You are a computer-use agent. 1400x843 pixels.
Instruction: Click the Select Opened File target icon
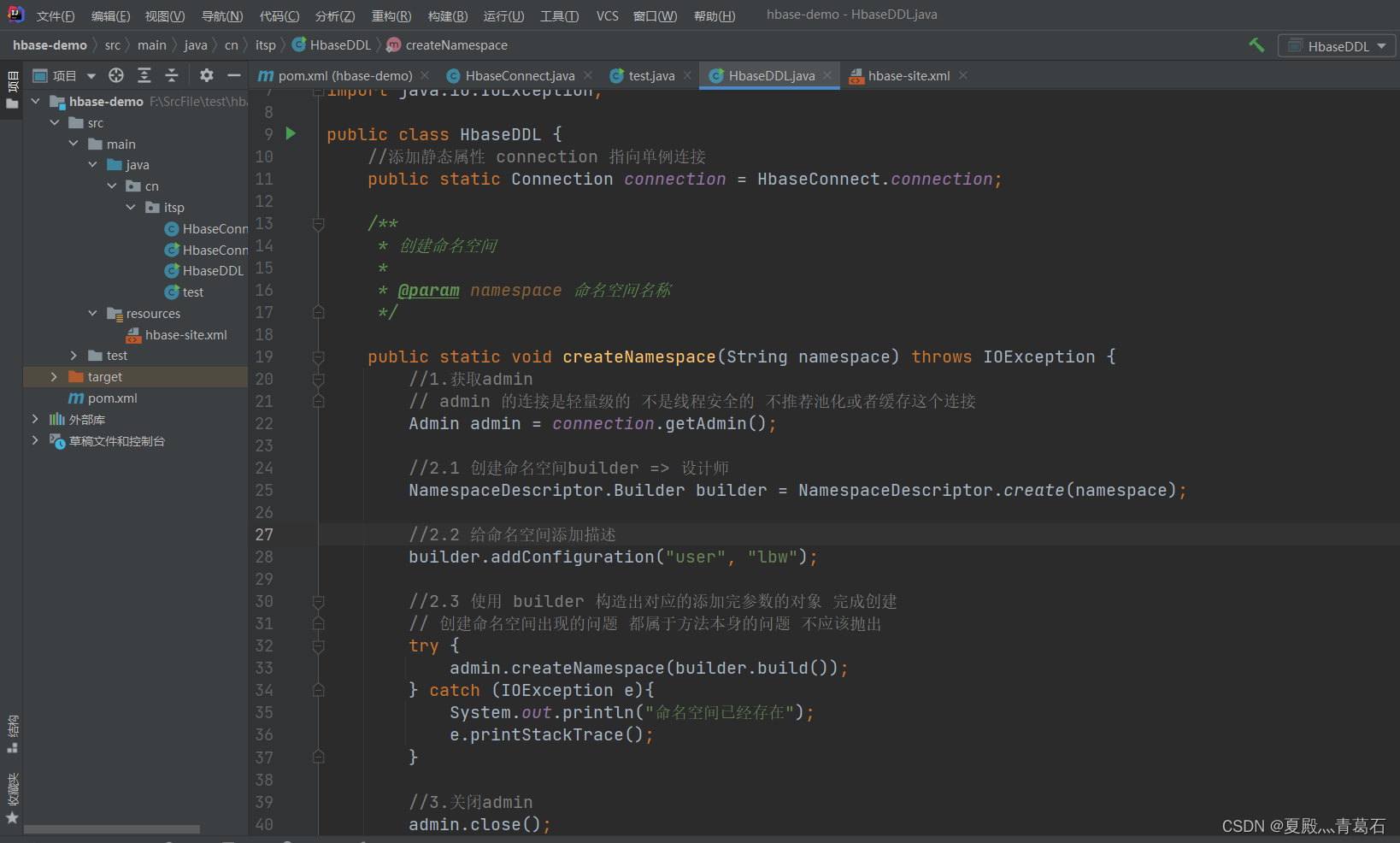116,75
